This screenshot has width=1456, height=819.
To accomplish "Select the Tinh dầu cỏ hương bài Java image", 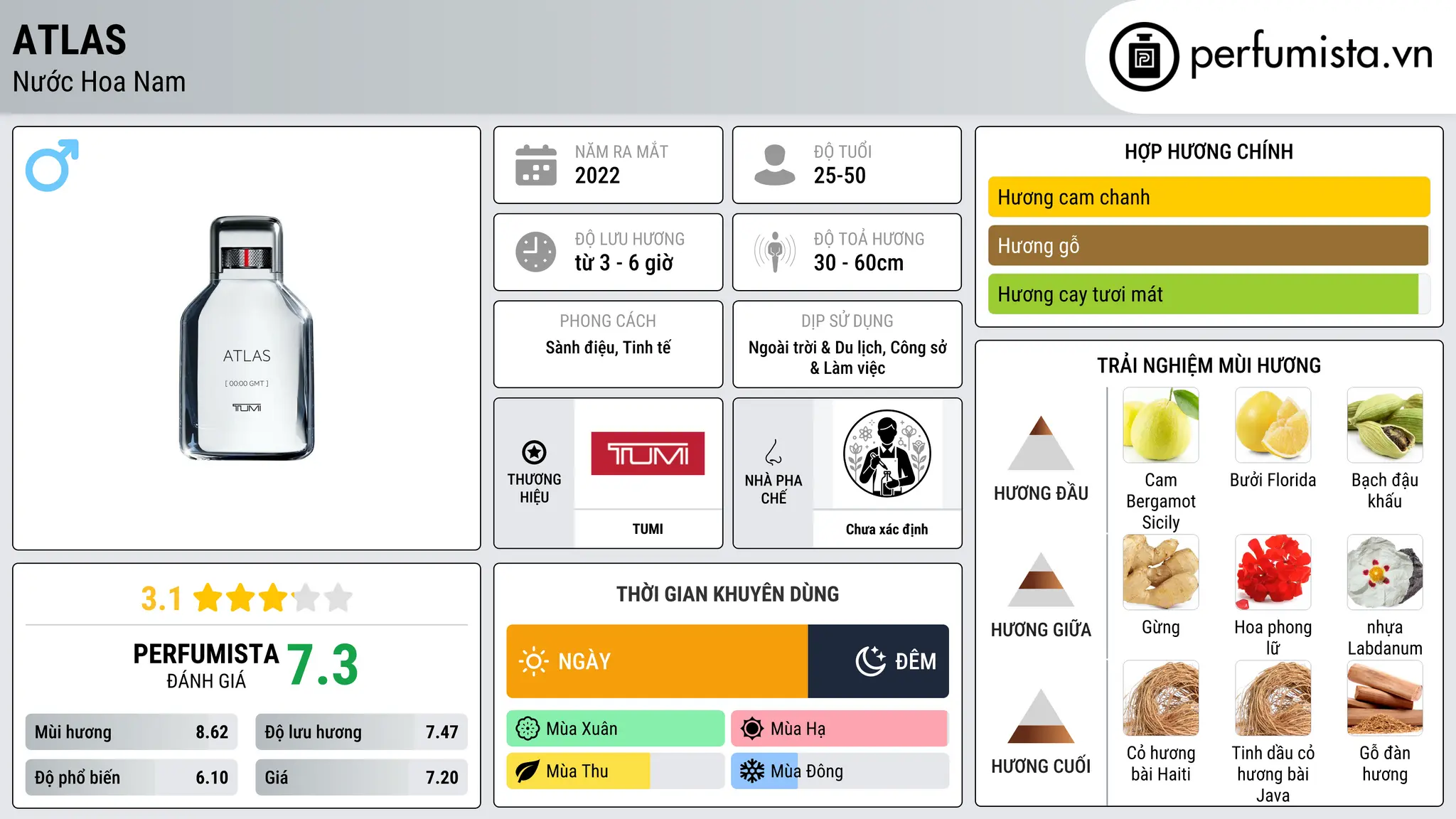I will pyautogui.click(x=1273, y=698).
